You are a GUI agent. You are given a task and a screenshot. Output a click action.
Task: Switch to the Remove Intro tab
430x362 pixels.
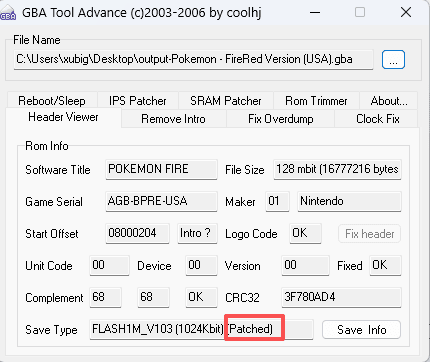point(173,119)
